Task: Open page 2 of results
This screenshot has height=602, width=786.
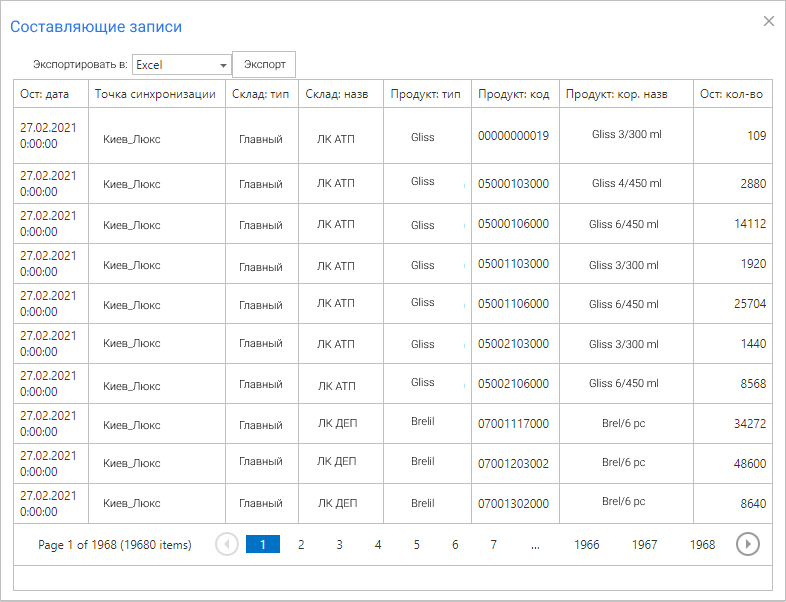Action: point(301,544)
